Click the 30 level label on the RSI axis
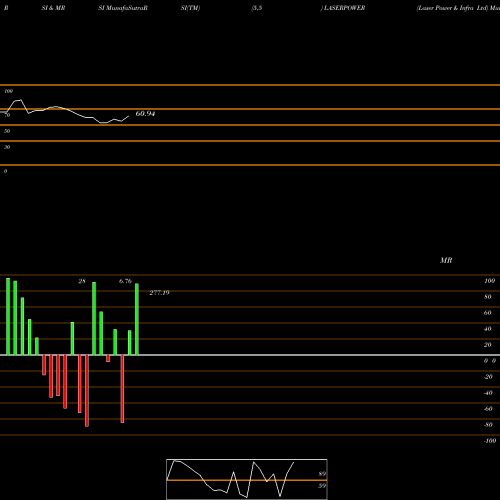Screen dimensions: 500x500 tap(7, 147)
